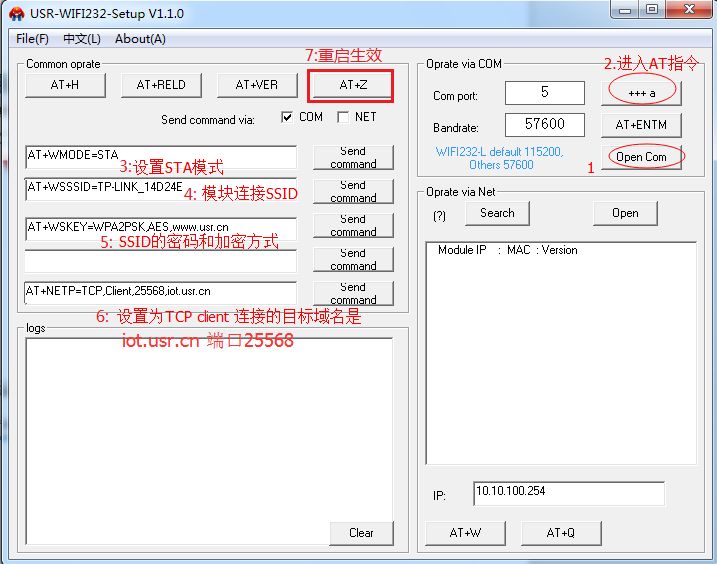Open the File(F) menu

pyautogui.click(x=32, y=39)
